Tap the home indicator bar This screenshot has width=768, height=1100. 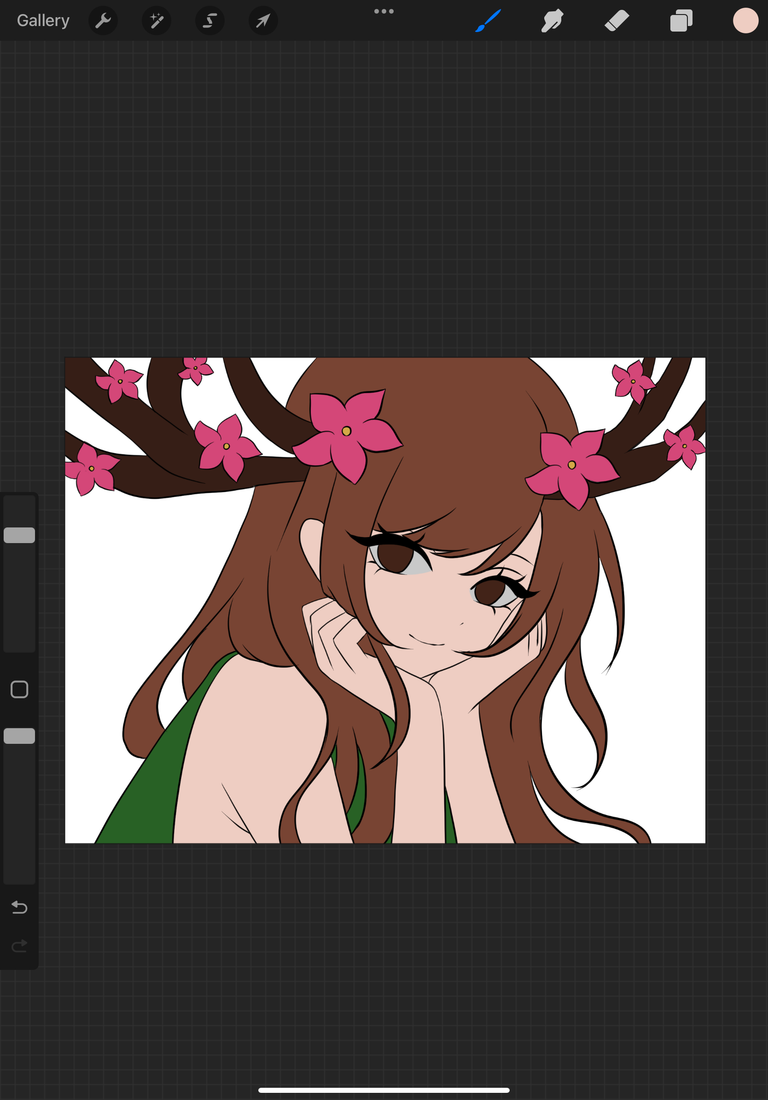384,1090
